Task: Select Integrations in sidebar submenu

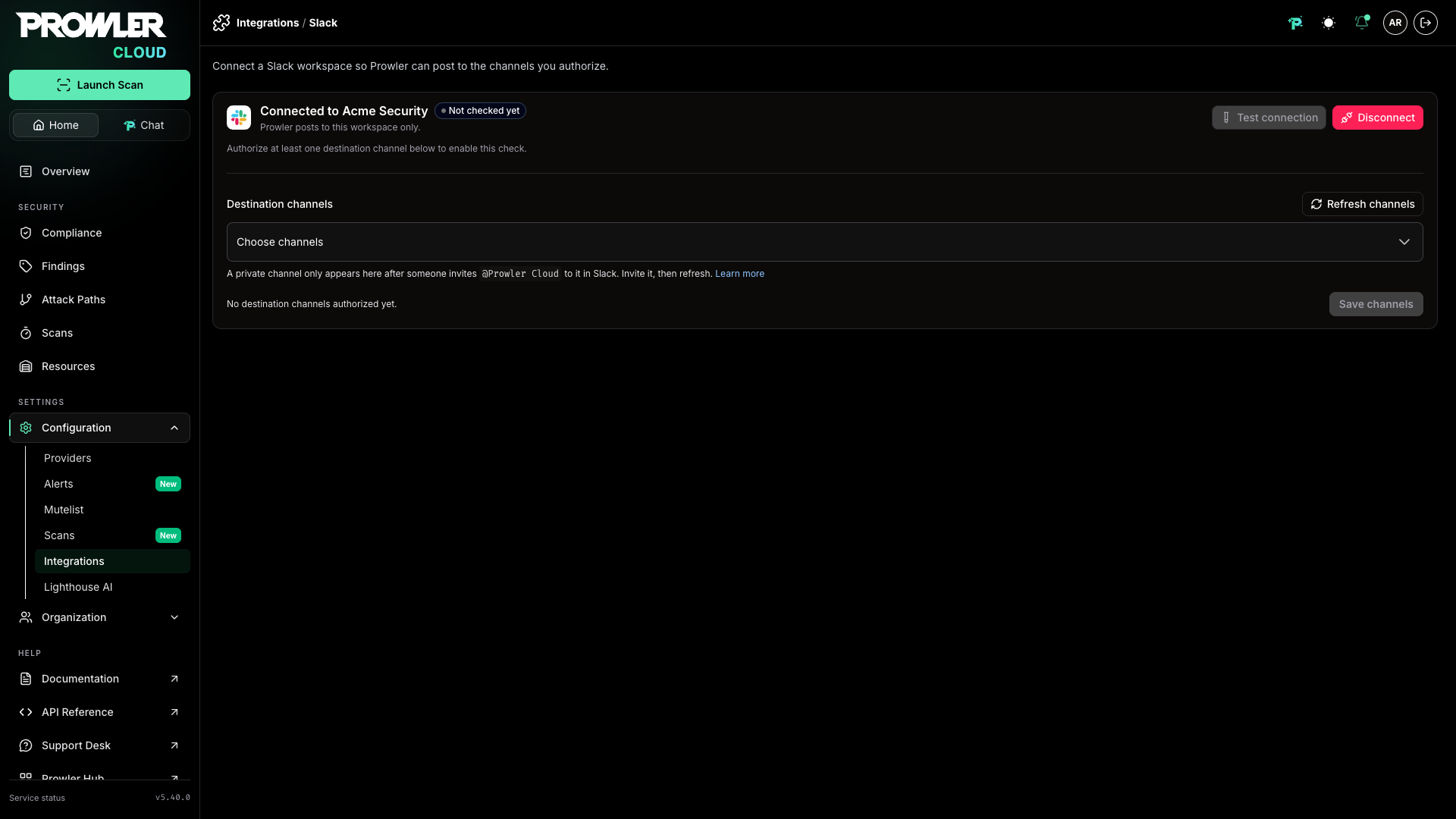Action: pos(112,561)
